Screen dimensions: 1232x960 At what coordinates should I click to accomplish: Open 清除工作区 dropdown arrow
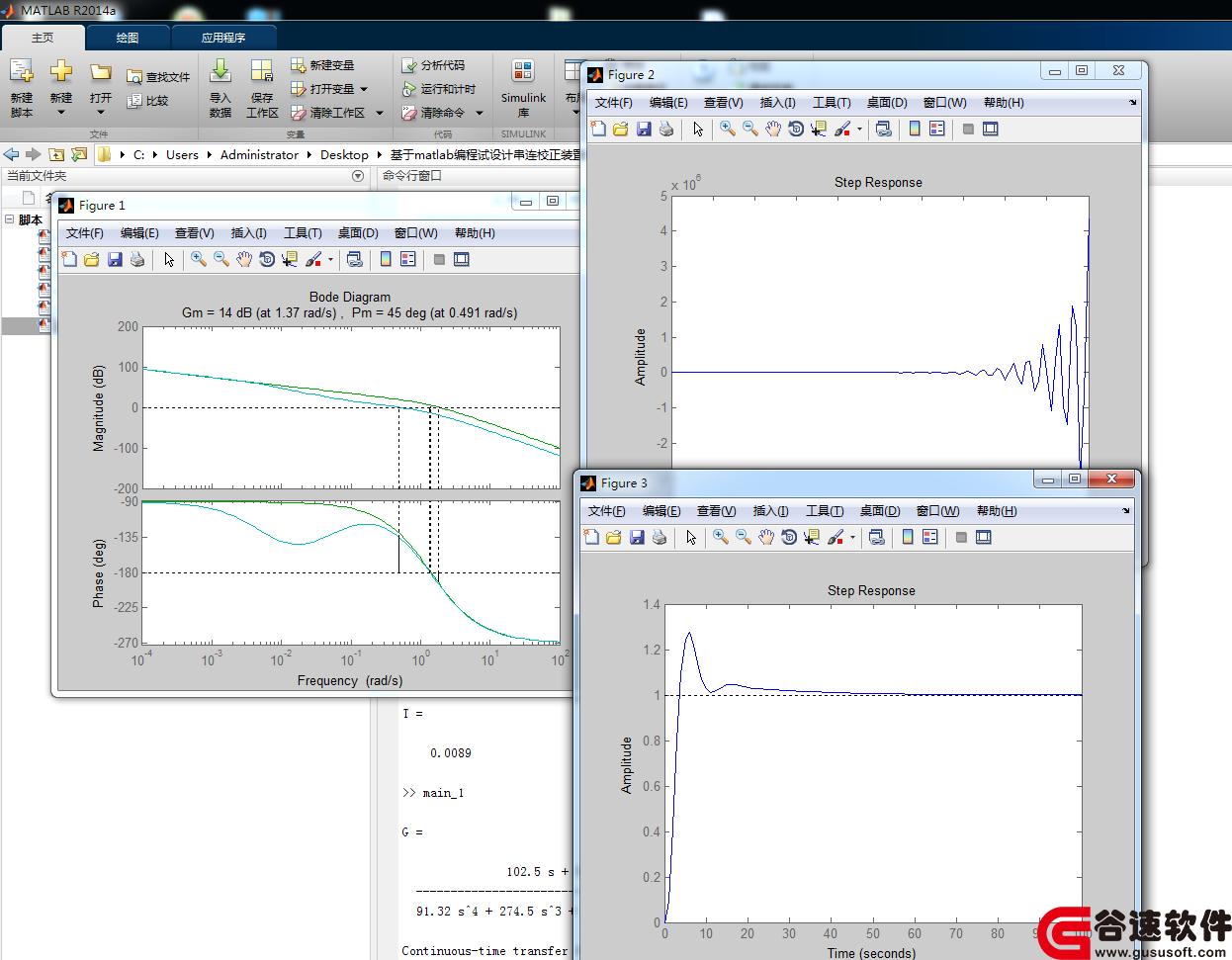click(380, 113)
